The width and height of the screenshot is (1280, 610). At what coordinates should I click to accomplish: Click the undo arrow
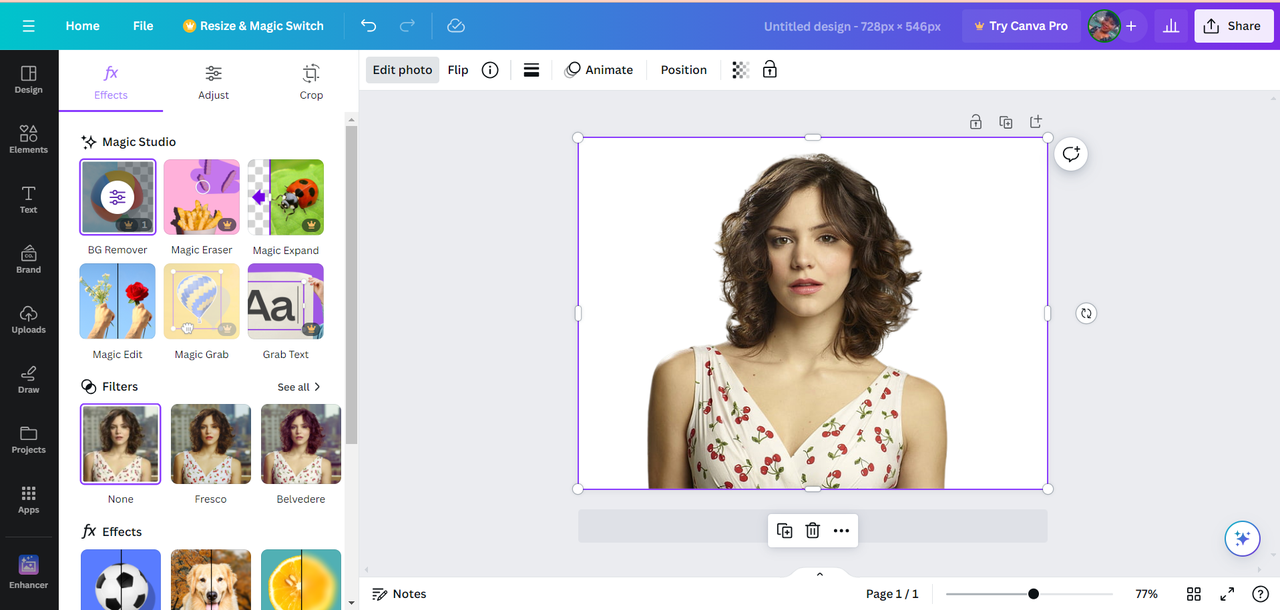point(368,26)
